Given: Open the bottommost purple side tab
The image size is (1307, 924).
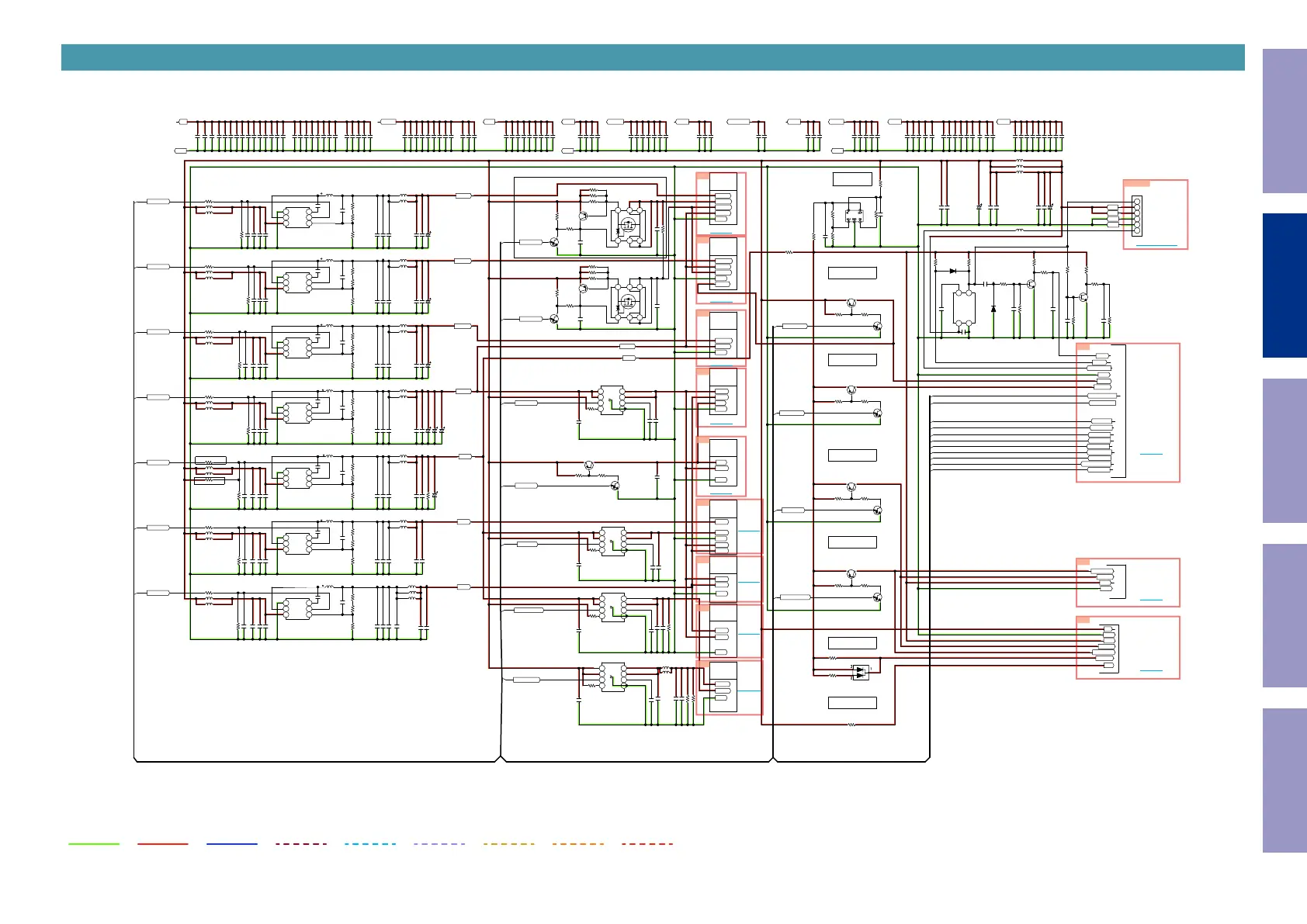Looking at the screenshot, I should tap(1284, 780).
